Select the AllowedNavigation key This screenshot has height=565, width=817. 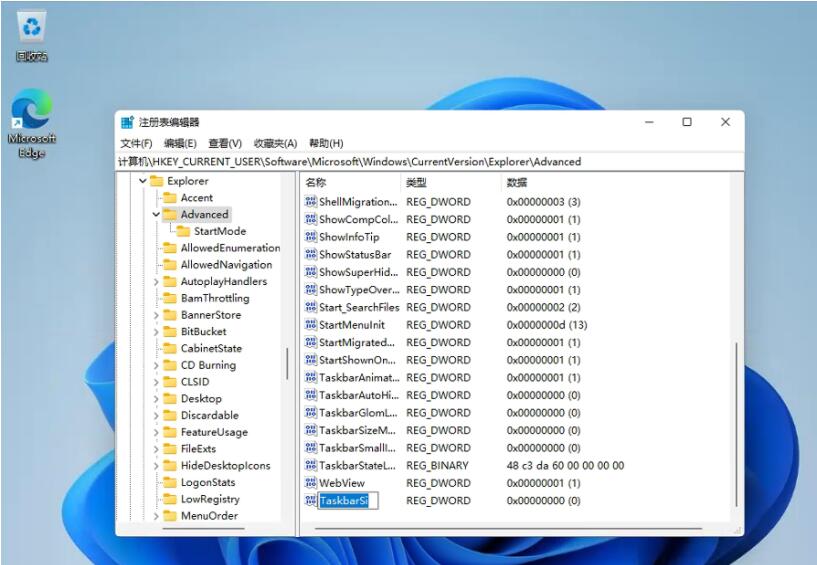tap(226, 265)
